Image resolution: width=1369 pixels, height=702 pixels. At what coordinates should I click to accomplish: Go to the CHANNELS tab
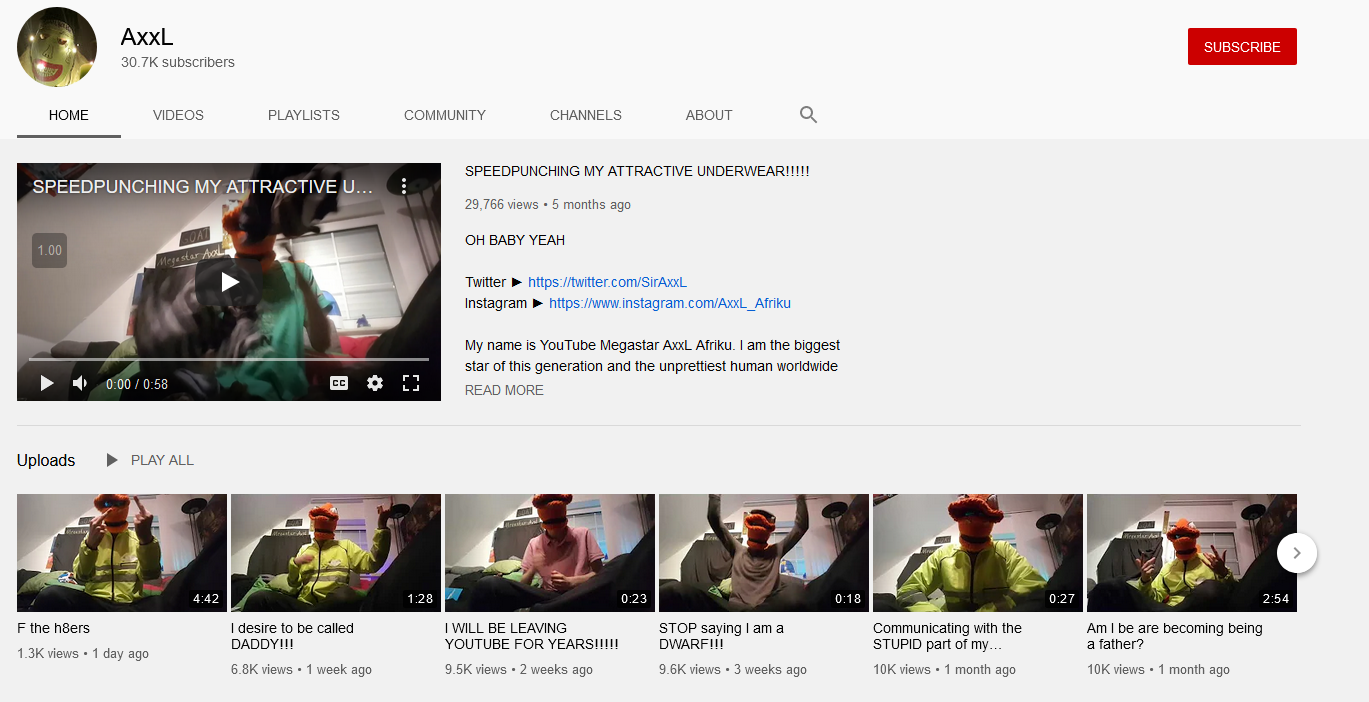click(586, 115)
